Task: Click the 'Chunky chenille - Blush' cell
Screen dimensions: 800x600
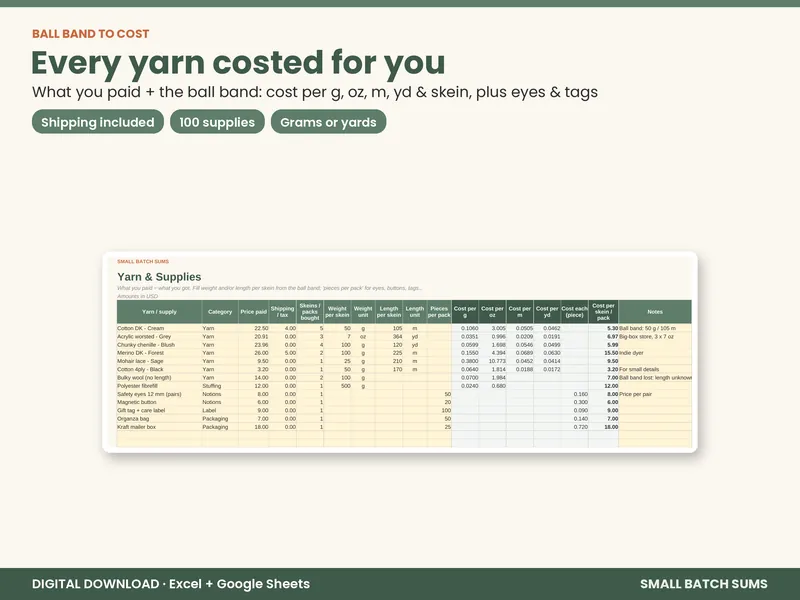Action: (159, 344)
